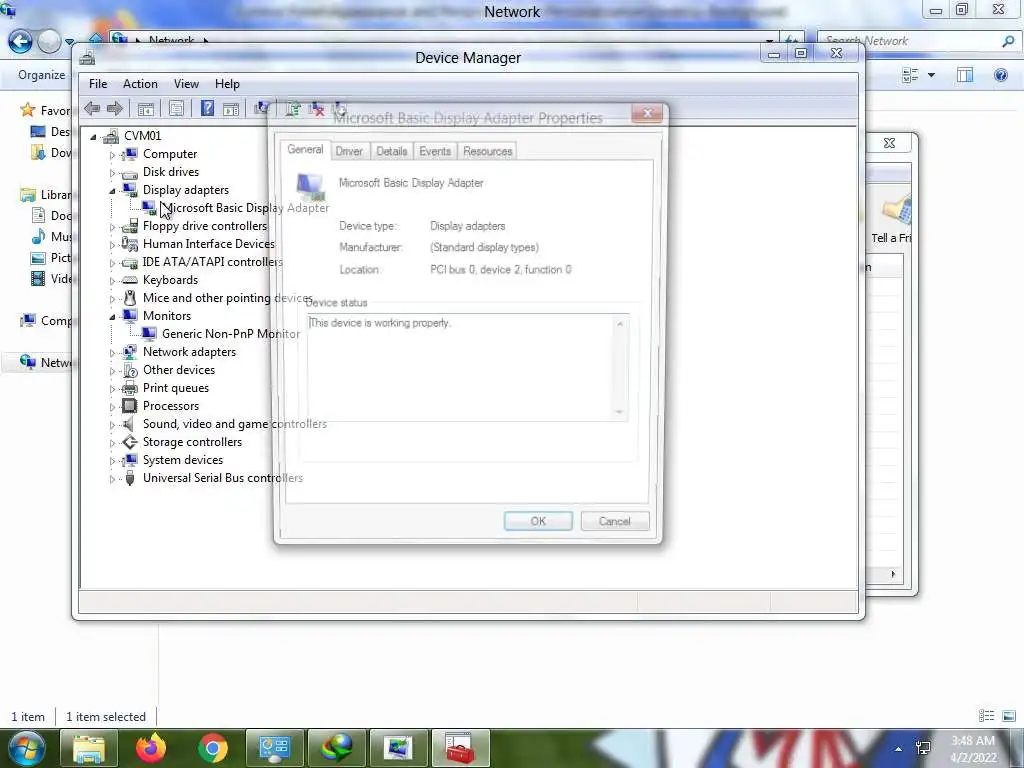Image resolution: width=1024 pixels, height=768 pixels.
Task: Select the General tab in properties dialog
Action: (305, 150)
